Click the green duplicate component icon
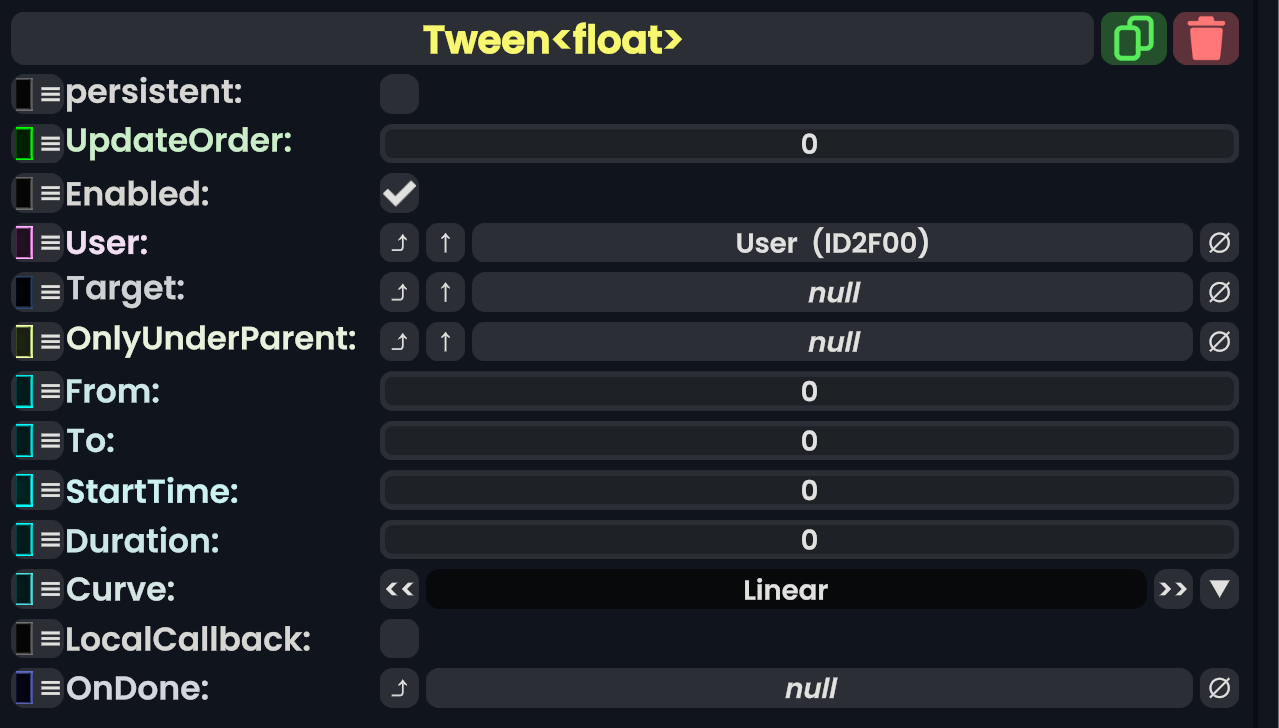1279x728 pixels. coord(1133,39)
